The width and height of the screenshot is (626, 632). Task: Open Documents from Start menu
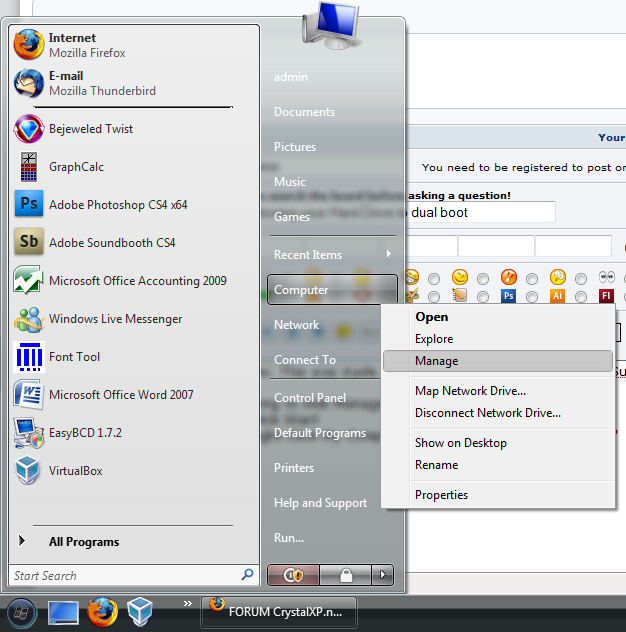click(x=304, y=112)
